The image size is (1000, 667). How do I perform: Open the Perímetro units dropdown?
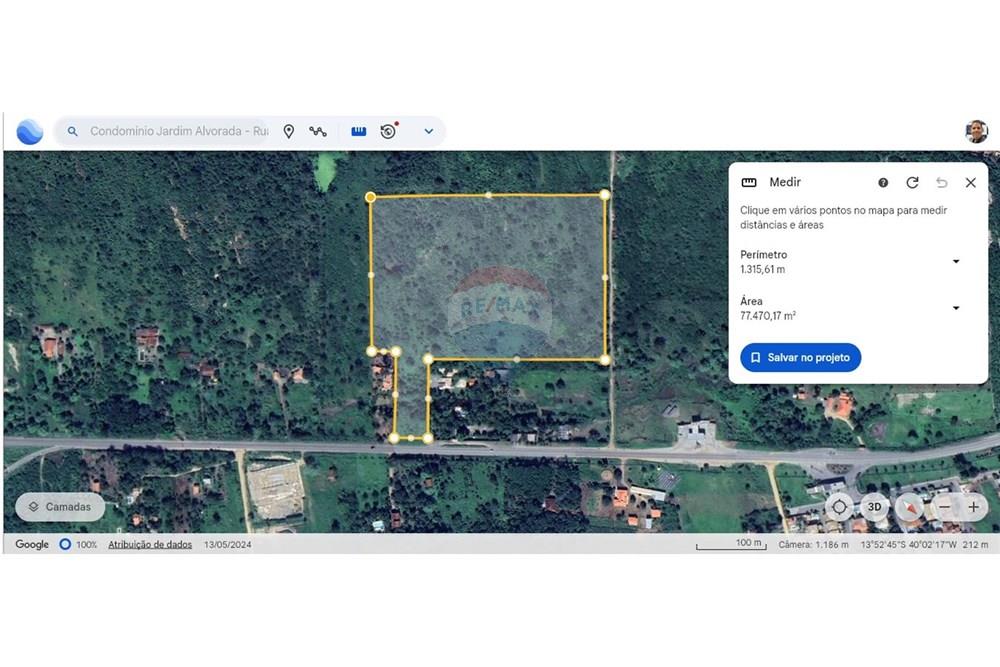tap(956, 262)
